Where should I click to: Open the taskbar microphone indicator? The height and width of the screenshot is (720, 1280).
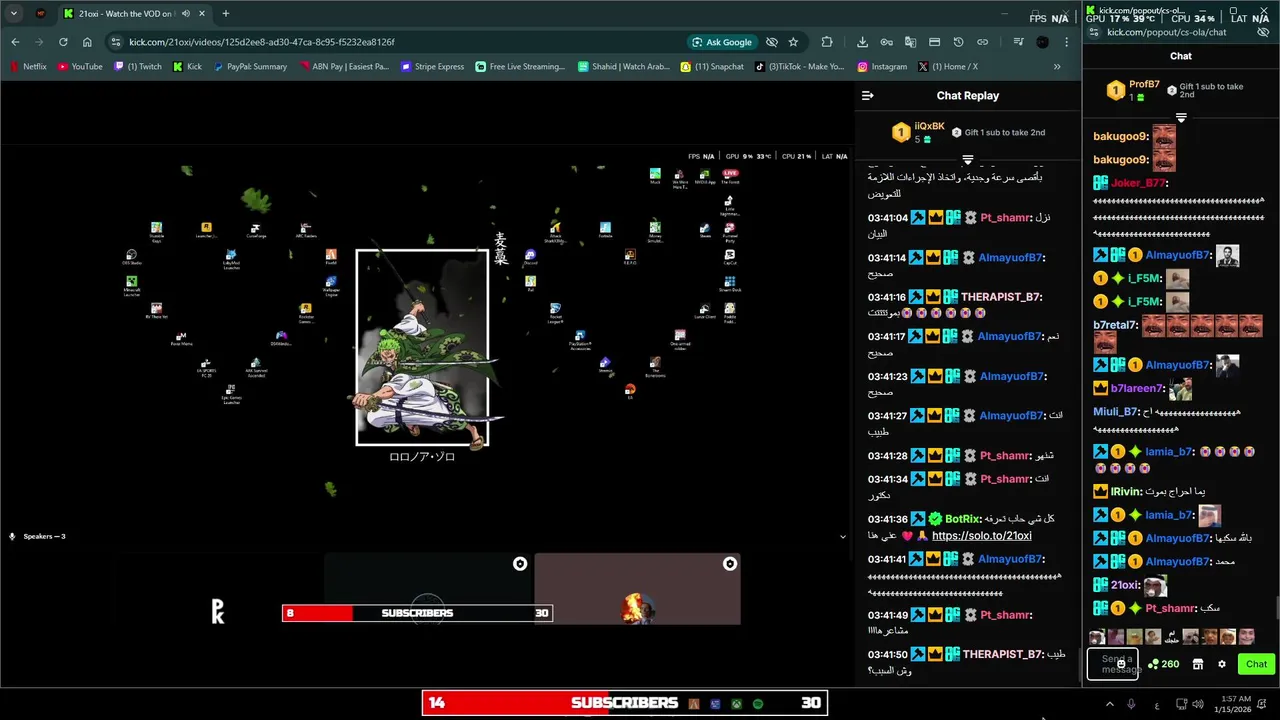click(x=1131, y=704)
